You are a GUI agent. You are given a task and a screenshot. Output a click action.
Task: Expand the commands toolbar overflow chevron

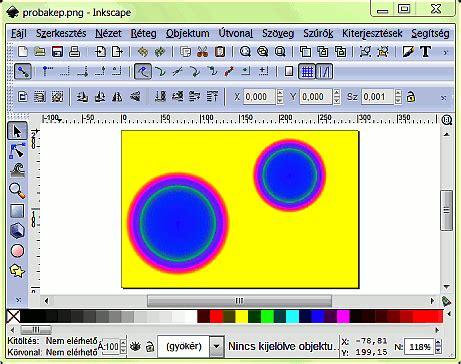point(445,52)
